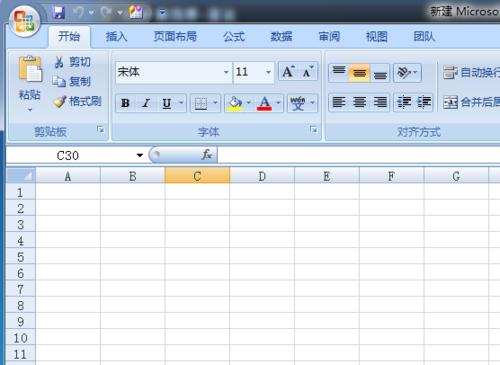Open the font name dropdown
Image resolution: width=500 pixels, height=365 pixels.
(226, 72)
